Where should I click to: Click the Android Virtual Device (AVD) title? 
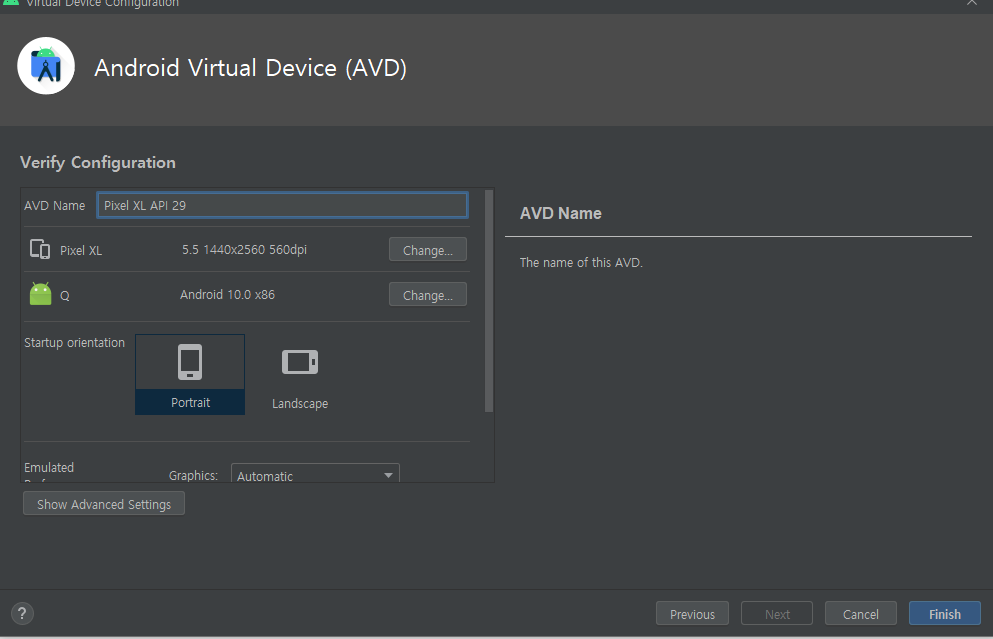point(251,68)
